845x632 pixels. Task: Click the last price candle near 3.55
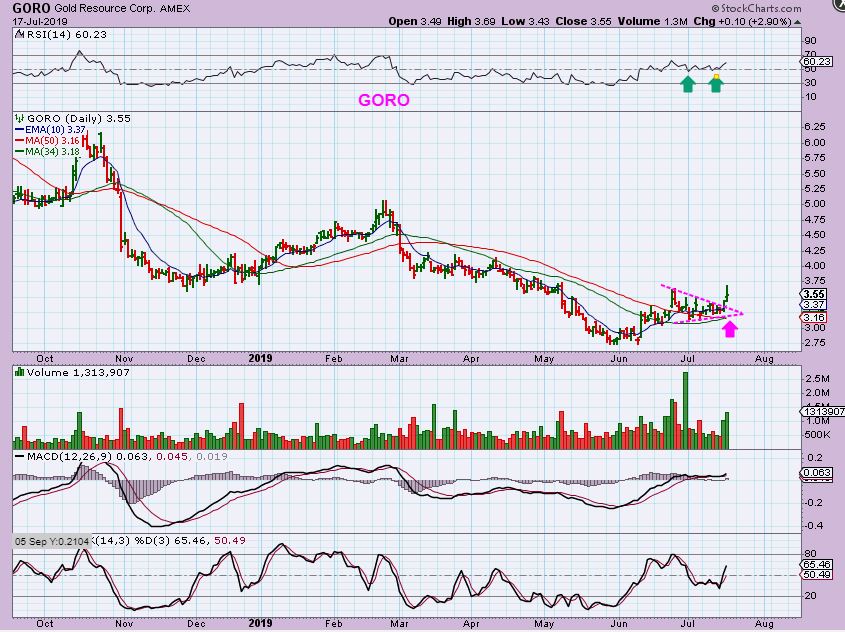(x=727, y=294)
